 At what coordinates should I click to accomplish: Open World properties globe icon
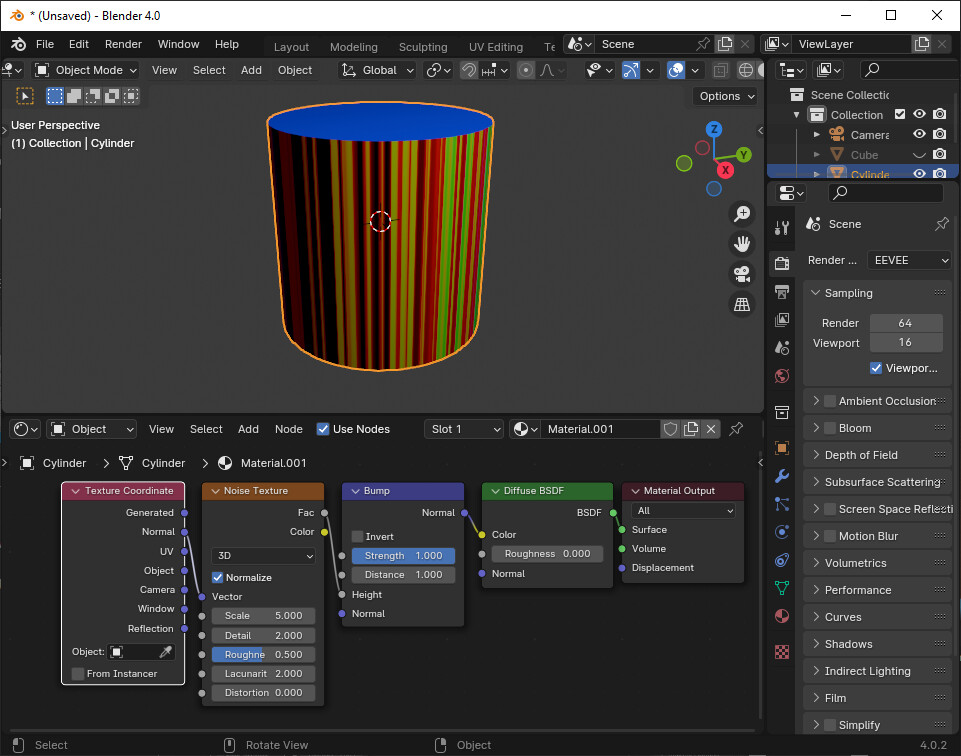782,376
